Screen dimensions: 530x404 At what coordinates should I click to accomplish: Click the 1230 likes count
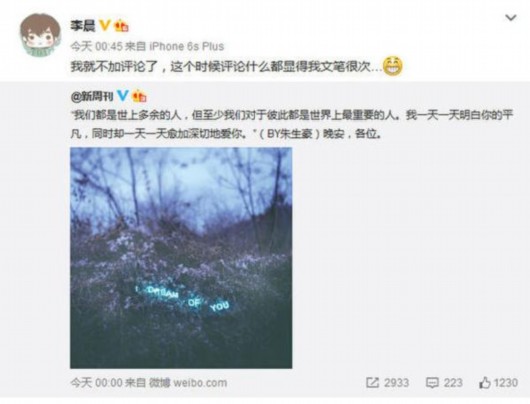[506, 383]
